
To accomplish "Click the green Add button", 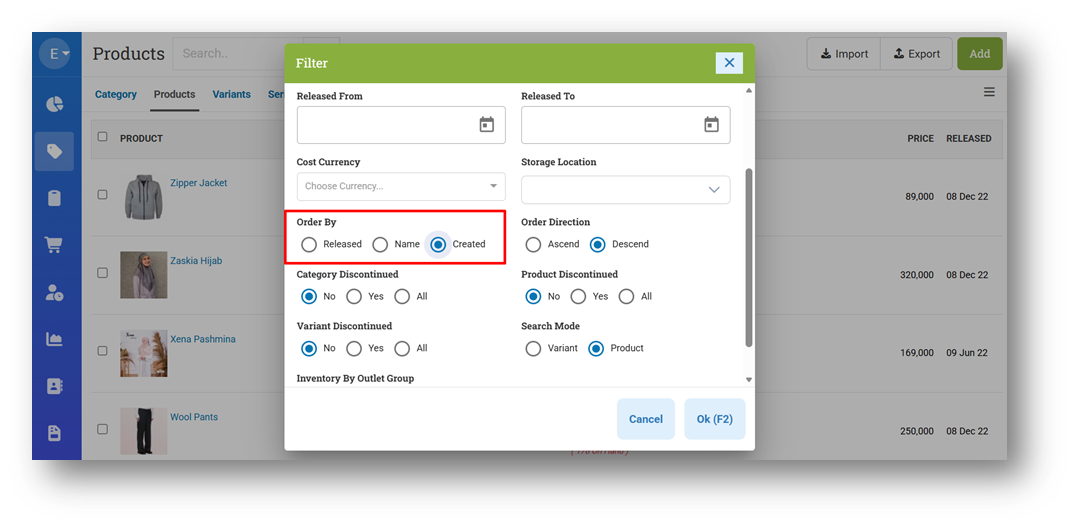I will point(980,54).
